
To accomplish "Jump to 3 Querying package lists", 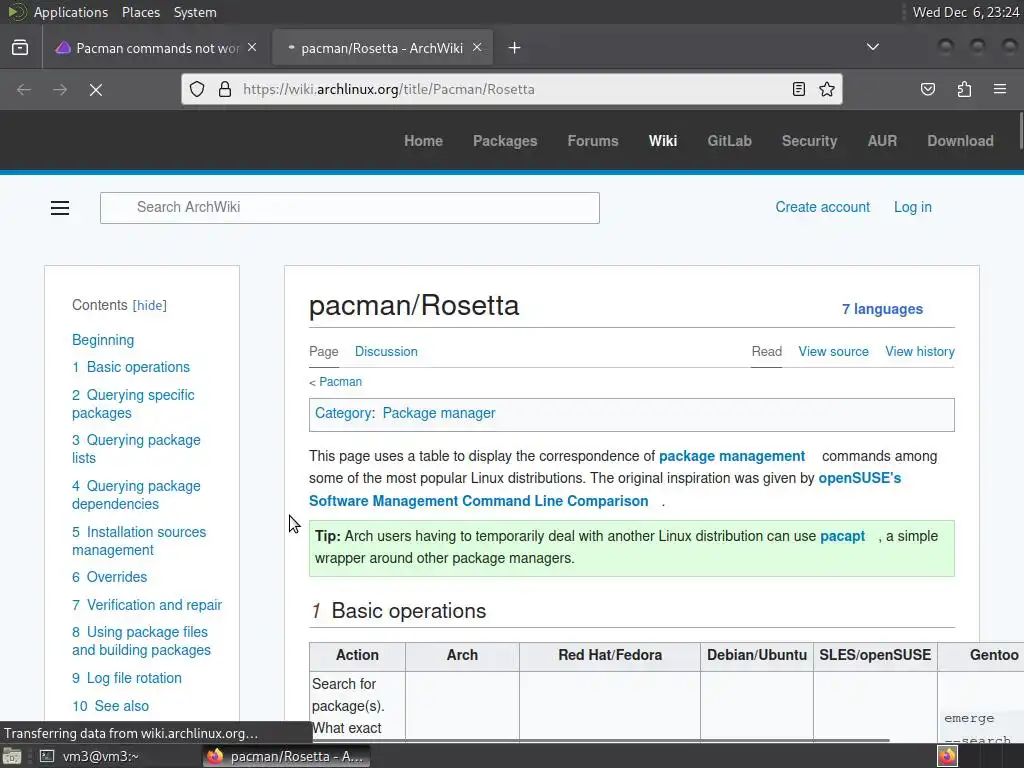I will [x=136, y=449].
